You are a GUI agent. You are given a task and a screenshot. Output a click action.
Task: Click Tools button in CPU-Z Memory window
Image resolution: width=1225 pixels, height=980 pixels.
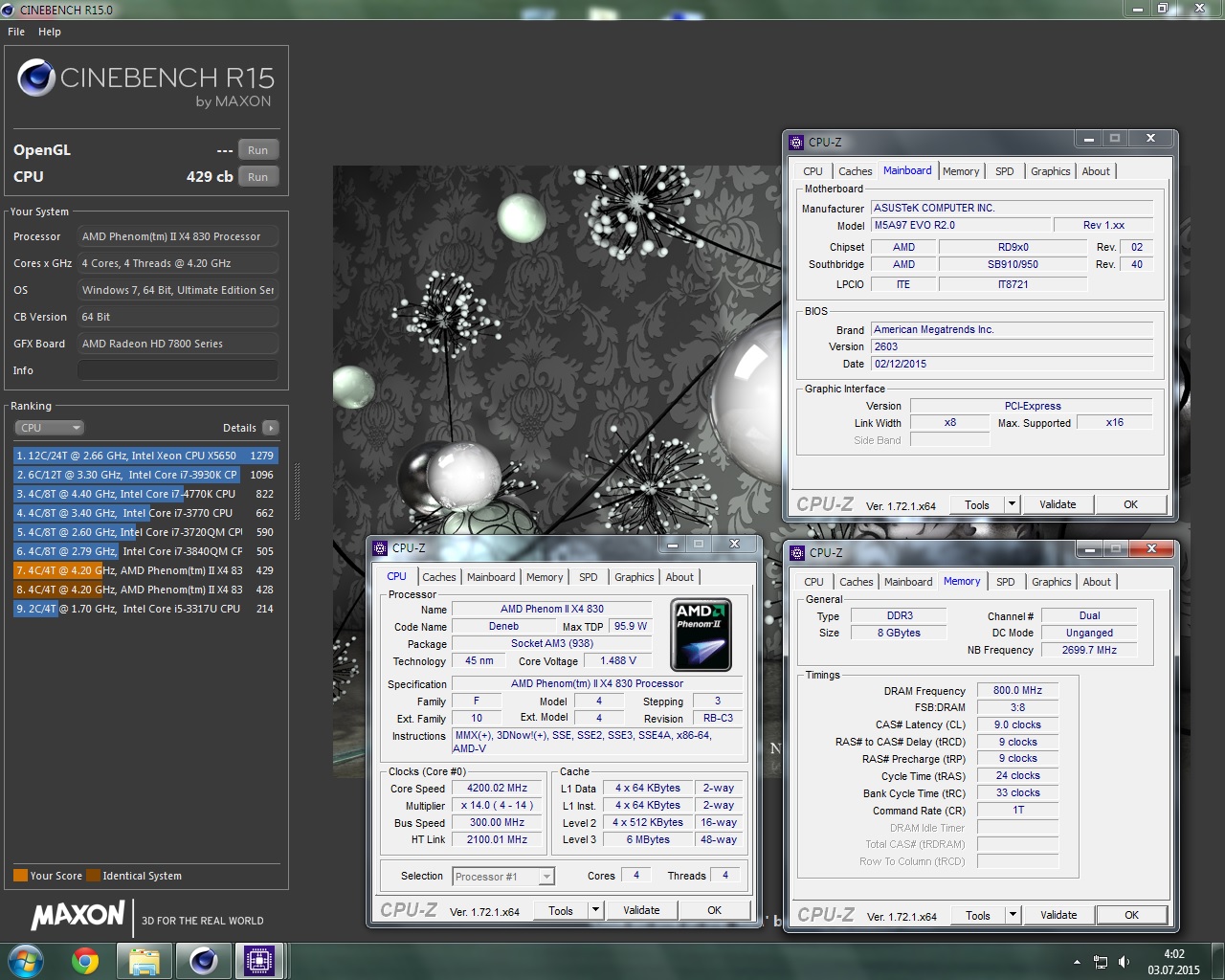[978, 915]
